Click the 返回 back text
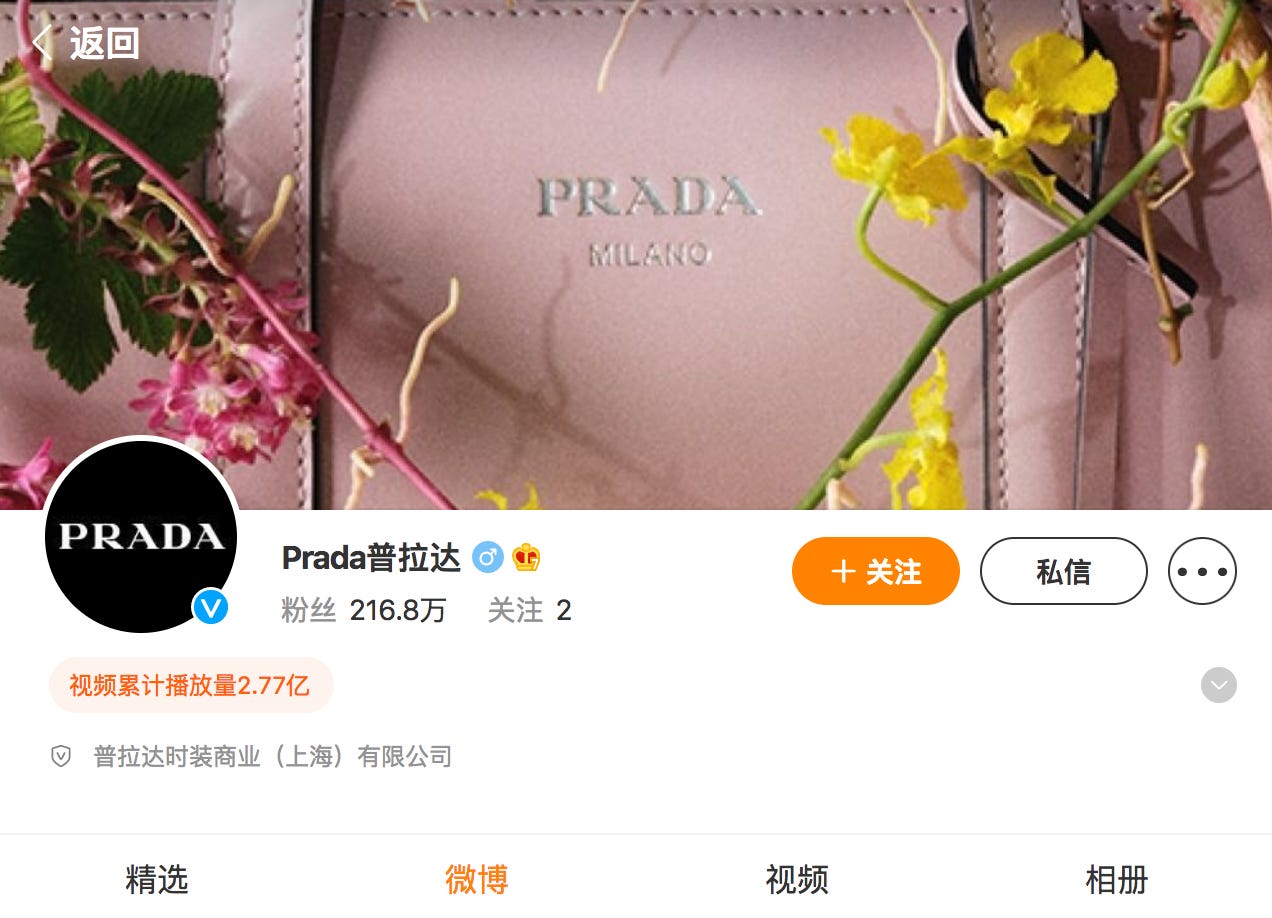Viewport: 1272px width, 918px height. 104,43
